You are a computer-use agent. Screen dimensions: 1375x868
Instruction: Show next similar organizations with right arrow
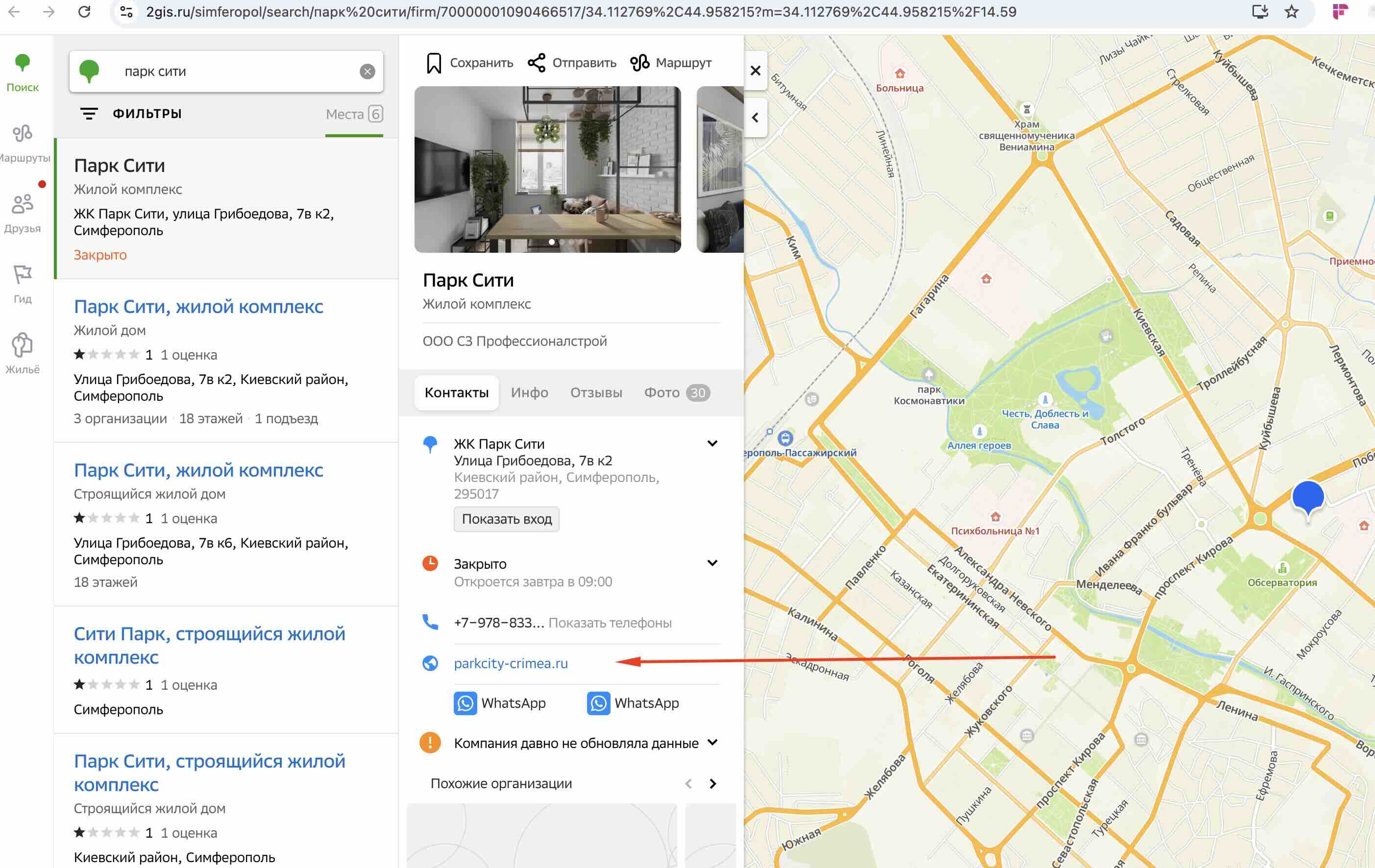(x=712, y=784)
